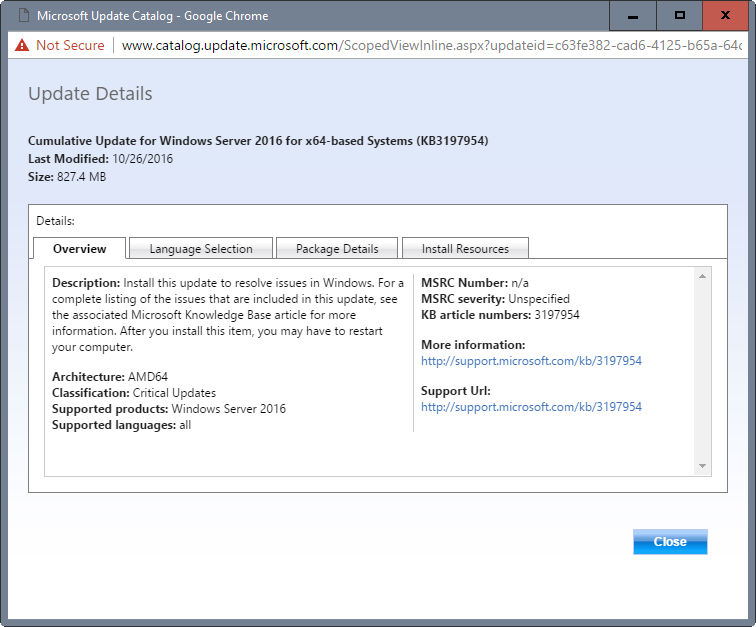The width and height of the screenshot is (756, 627).
Task: Open the Package Details tab
Action: coord(337,248)
